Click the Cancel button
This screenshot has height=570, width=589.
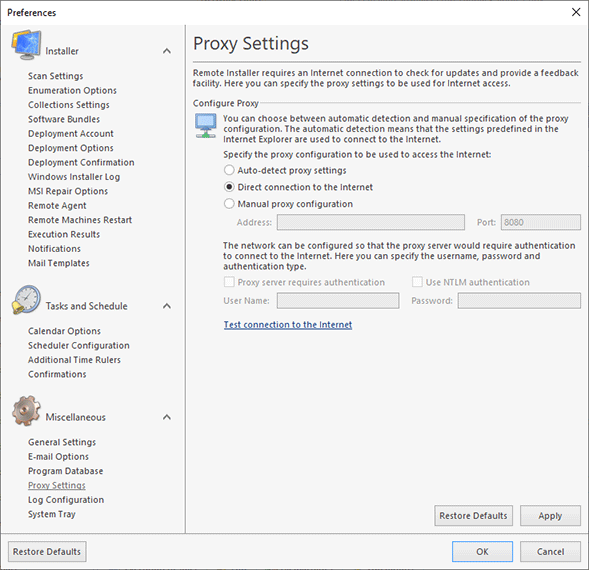coord(550,551)
